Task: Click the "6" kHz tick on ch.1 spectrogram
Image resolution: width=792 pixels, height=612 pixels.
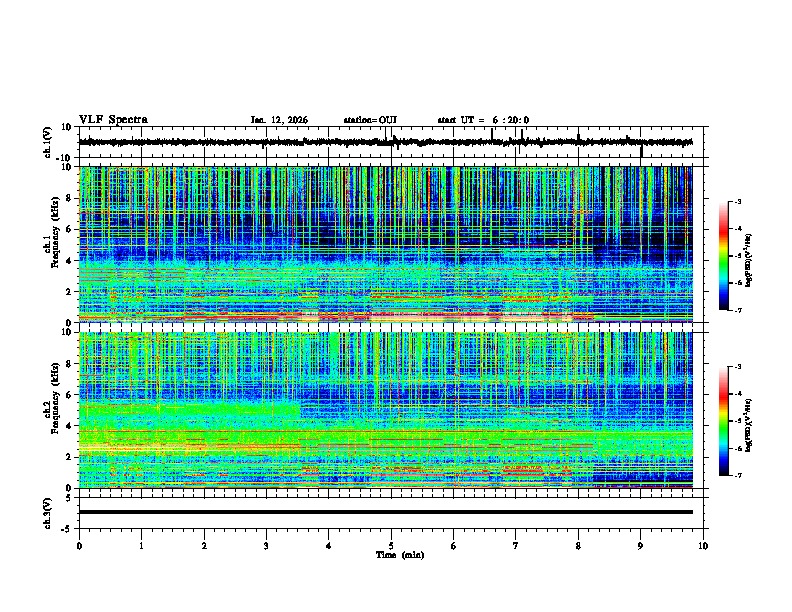Action: point(69,229)
